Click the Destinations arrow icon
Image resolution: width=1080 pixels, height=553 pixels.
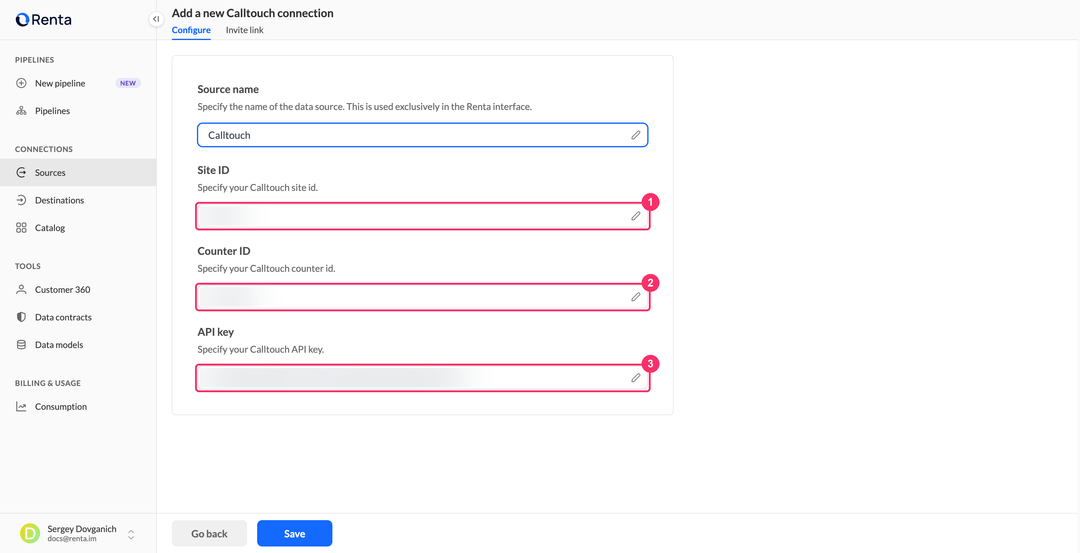tap(21, 200)
